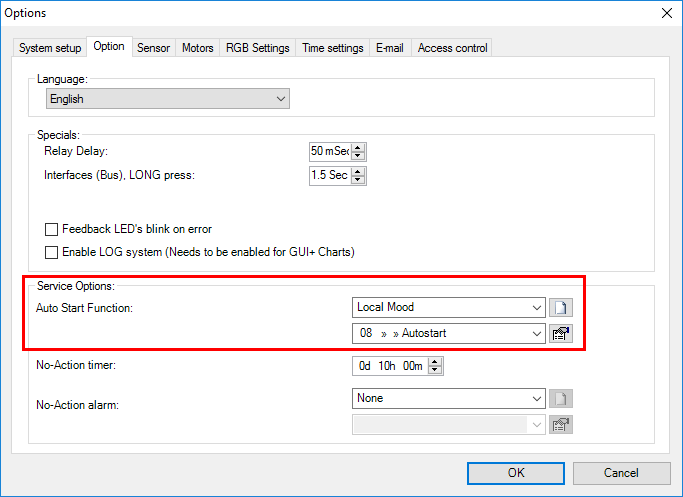The height and width of the screenshot is (497, 683).
Task: Enable LOG system checkbox
Action: [x=52, y=253]
